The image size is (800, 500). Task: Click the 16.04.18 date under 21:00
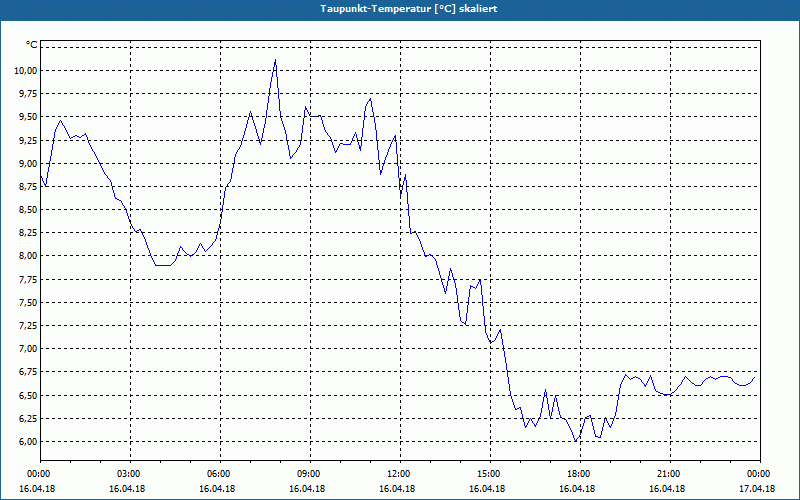point(667,489)
